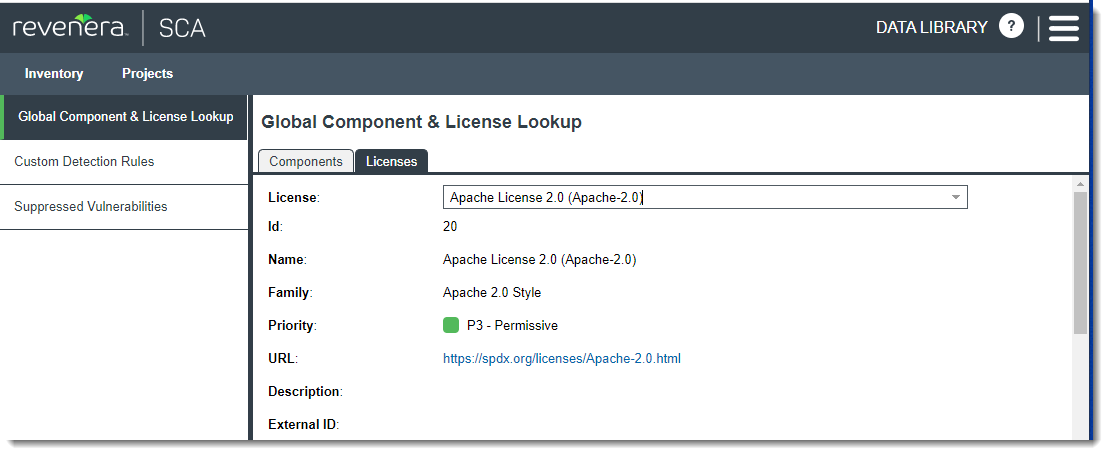Select Global Component & License Lookup sidebar item
The image size is (1108, 455).
coord(125,117)
